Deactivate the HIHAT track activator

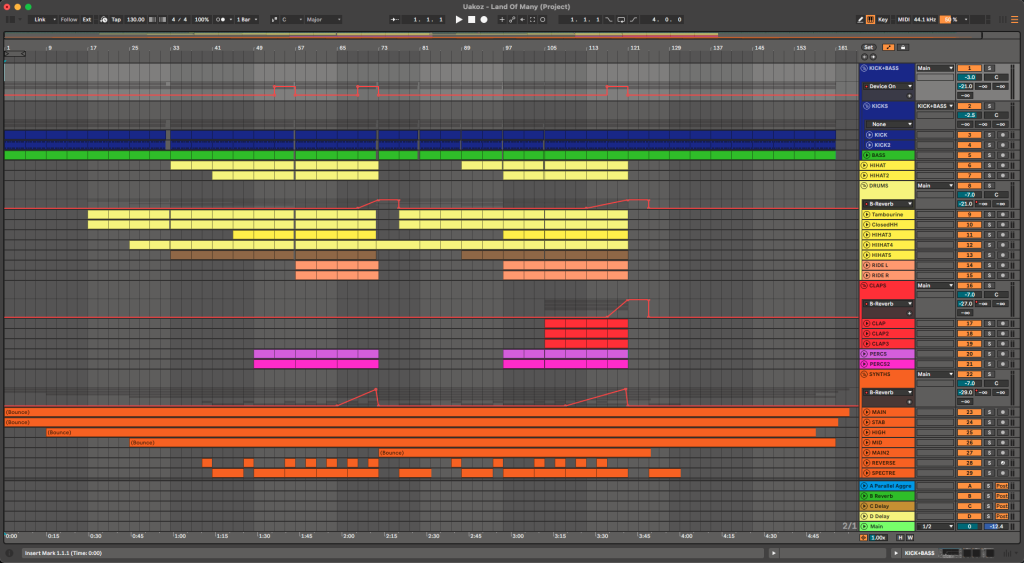pos(969,166)
